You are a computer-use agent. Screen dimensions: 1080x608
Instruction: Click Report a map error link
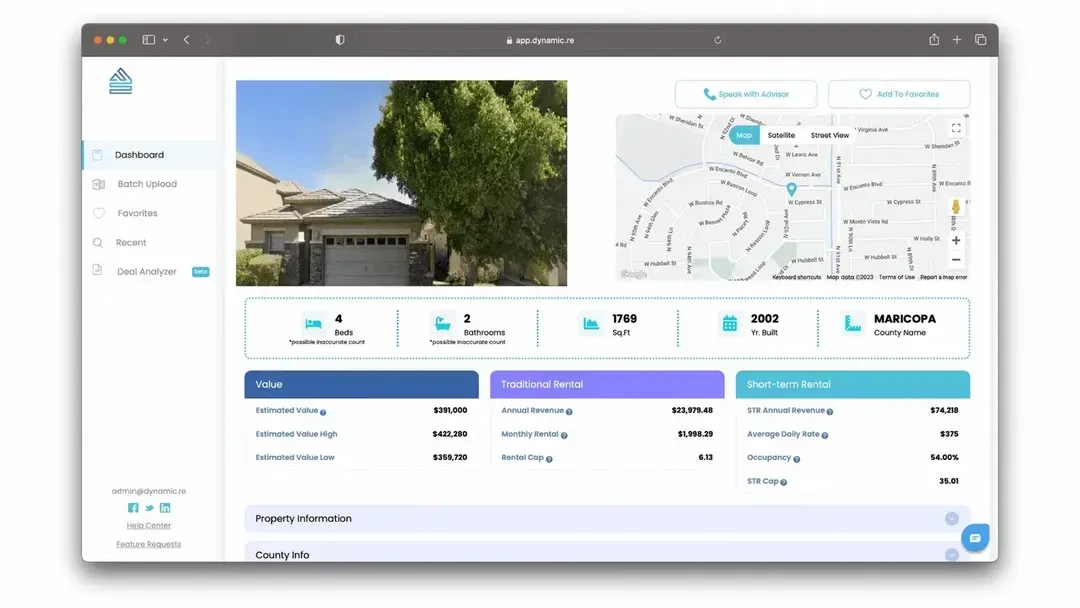point(944,277)
